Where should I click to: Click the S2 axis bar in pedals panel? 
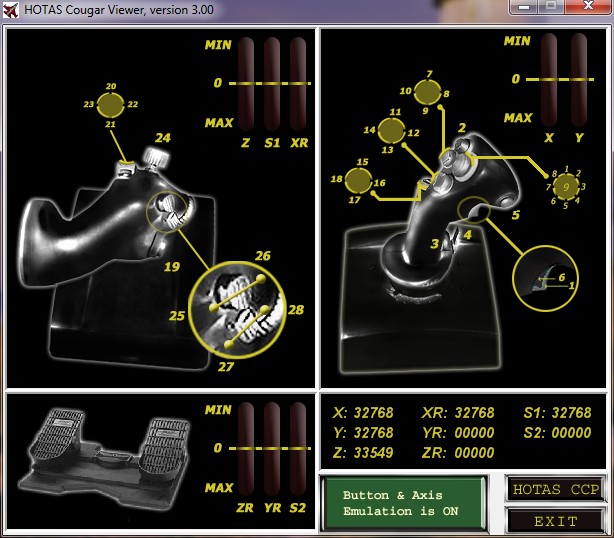(298, 449)
